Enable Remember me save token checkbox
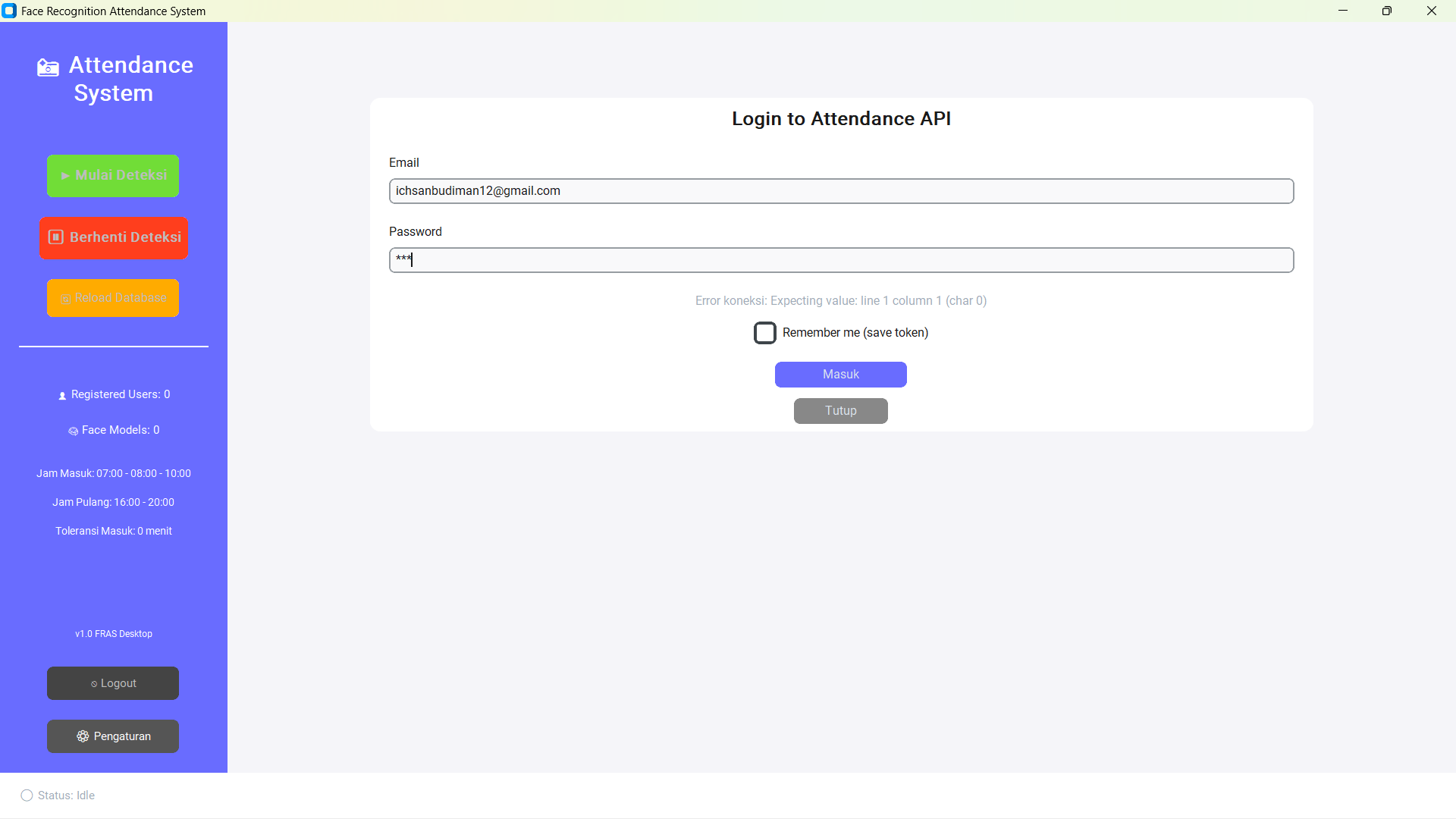1456x819 pixels. click(x=764, y=333)
